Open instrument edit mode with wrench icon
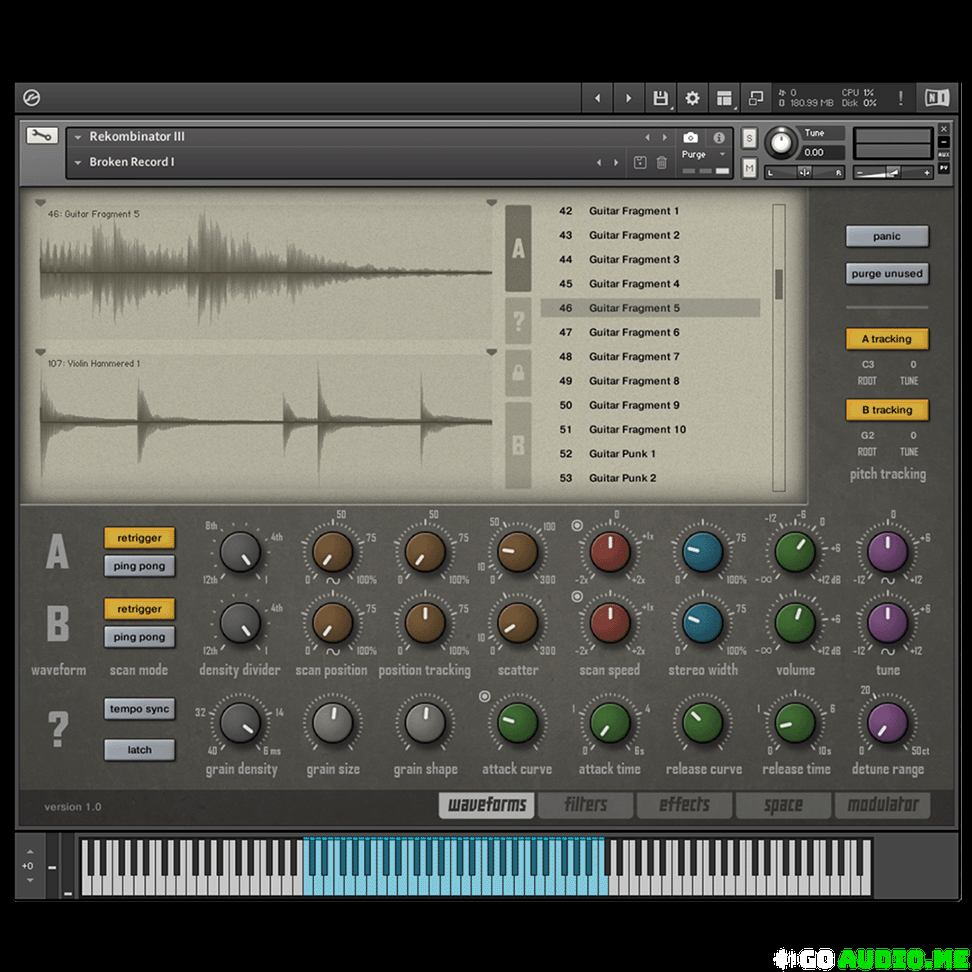Screen dimensions: 972x972 coord(42,136)
